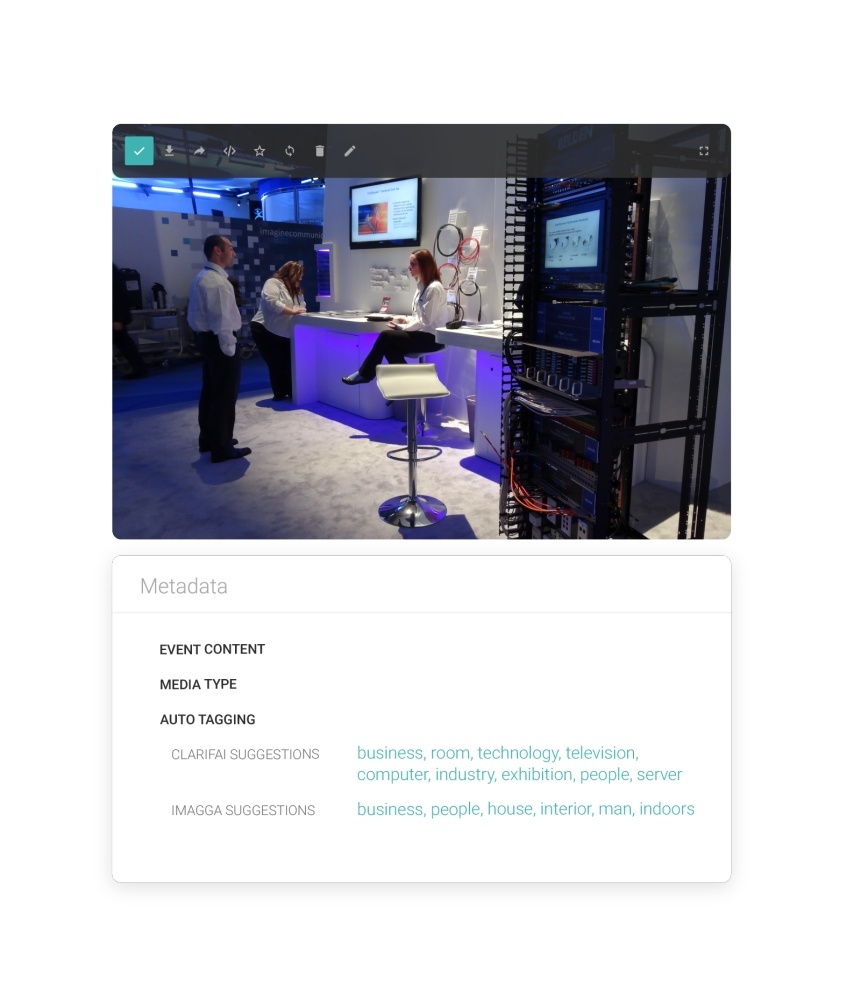Edit the image with the pencil icon
Viewport: 847px width, 1000px height.
click(350, 151)
